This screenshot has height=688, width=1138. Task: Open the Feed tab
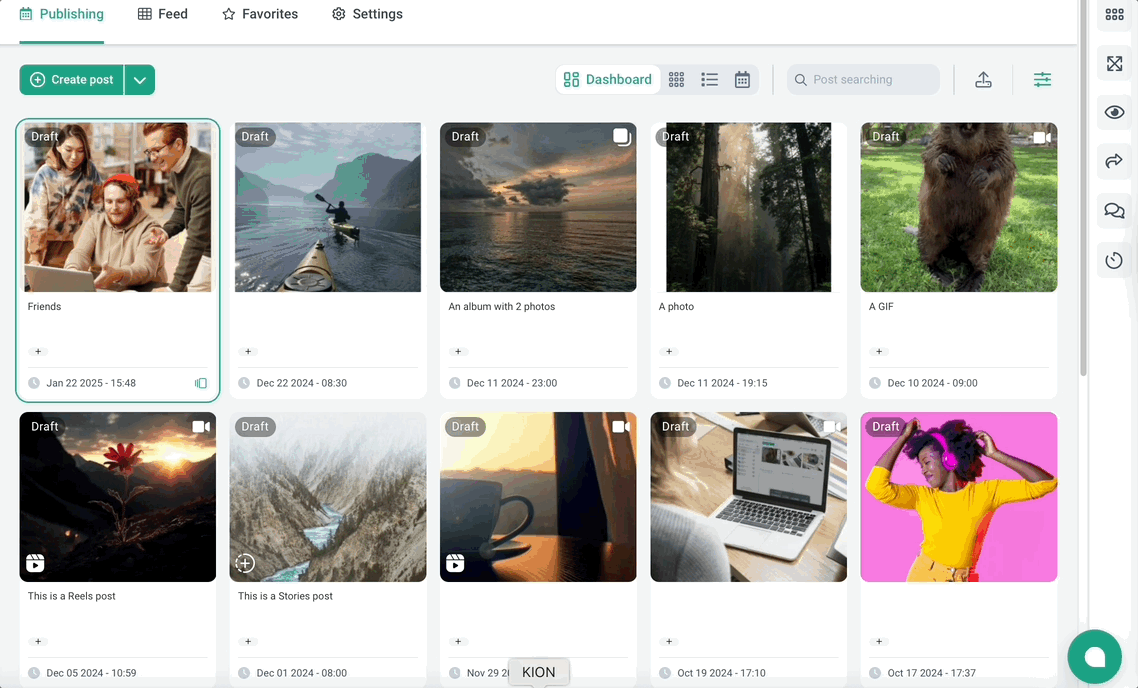163,14
